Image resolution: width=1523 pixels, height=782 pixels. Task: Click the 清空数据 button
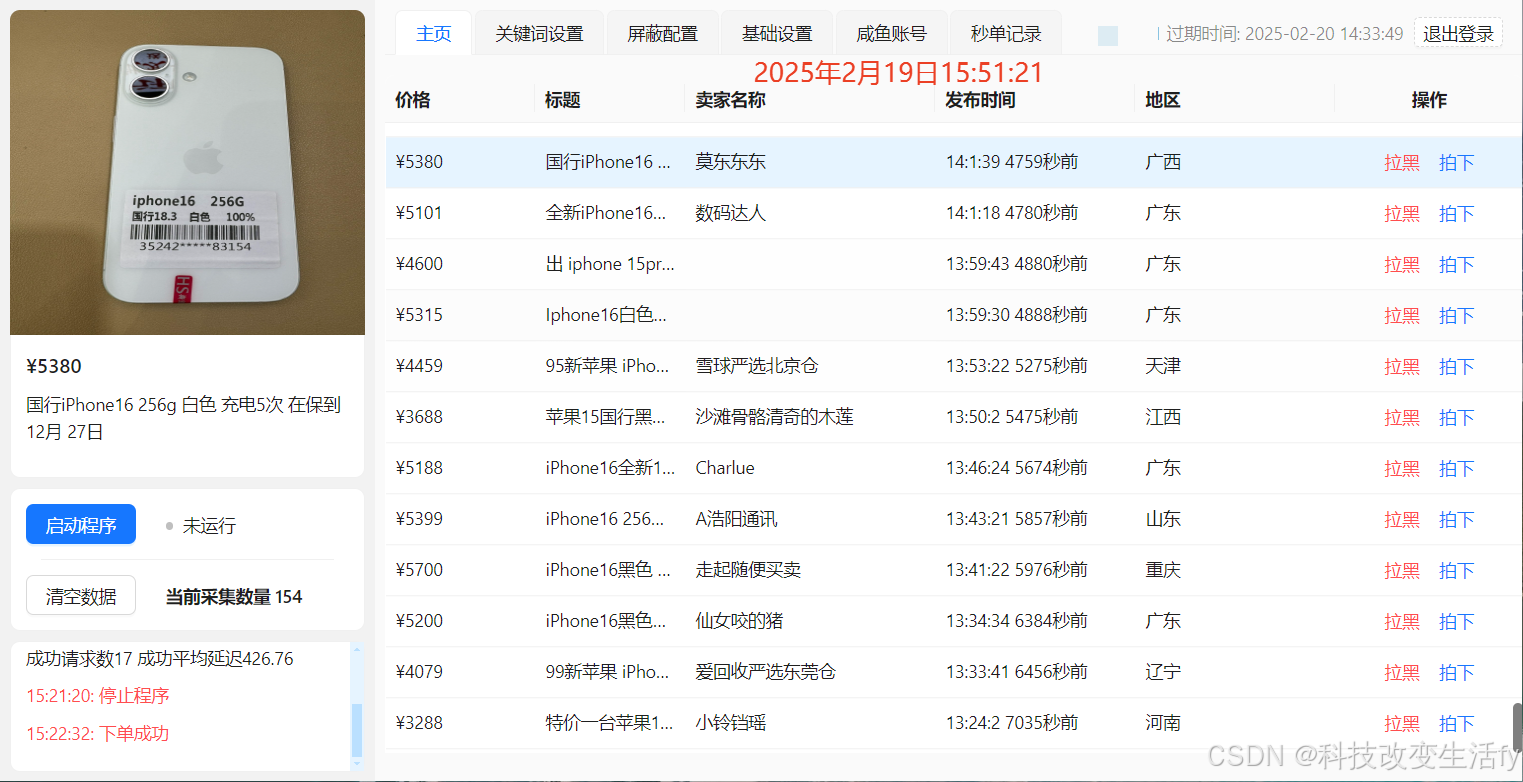[81, 596]
